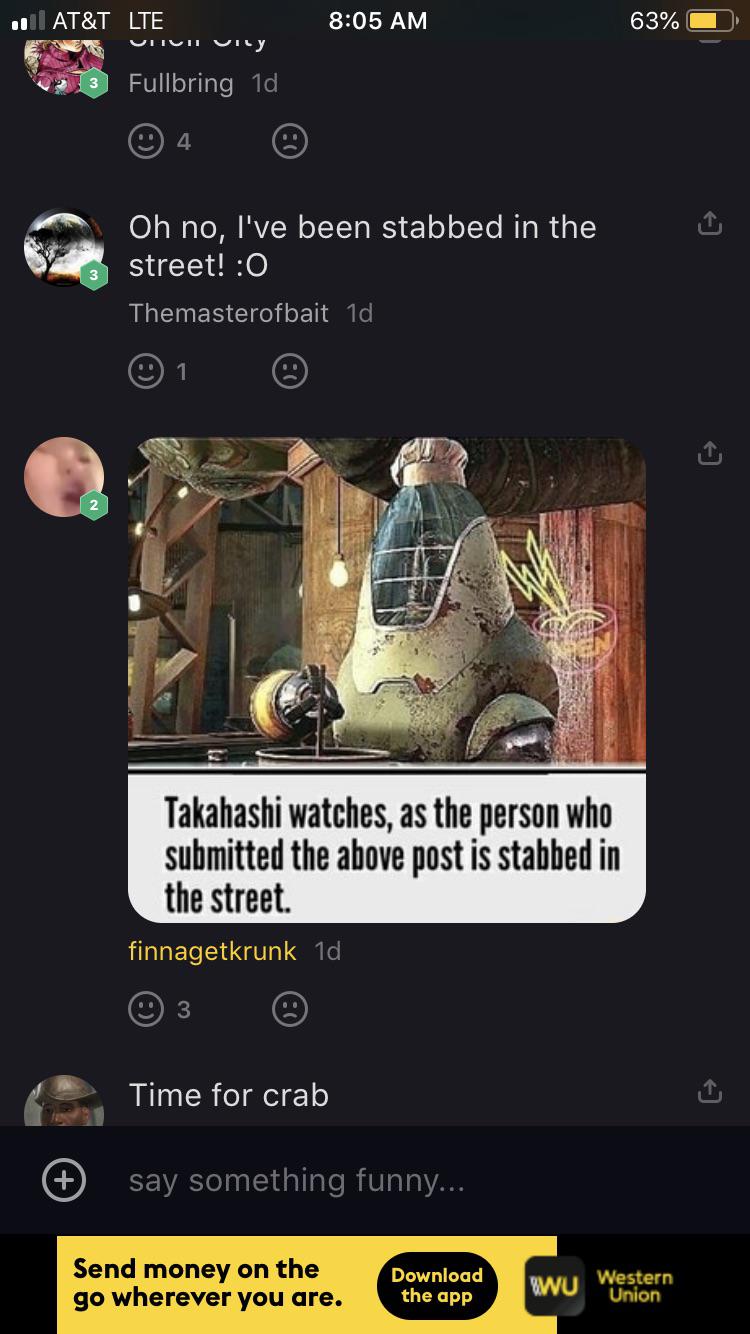This screenshot has width=750, height=1334.
Task: Smile at finnagetkrunk's comment
Action: coord(146,1010)
